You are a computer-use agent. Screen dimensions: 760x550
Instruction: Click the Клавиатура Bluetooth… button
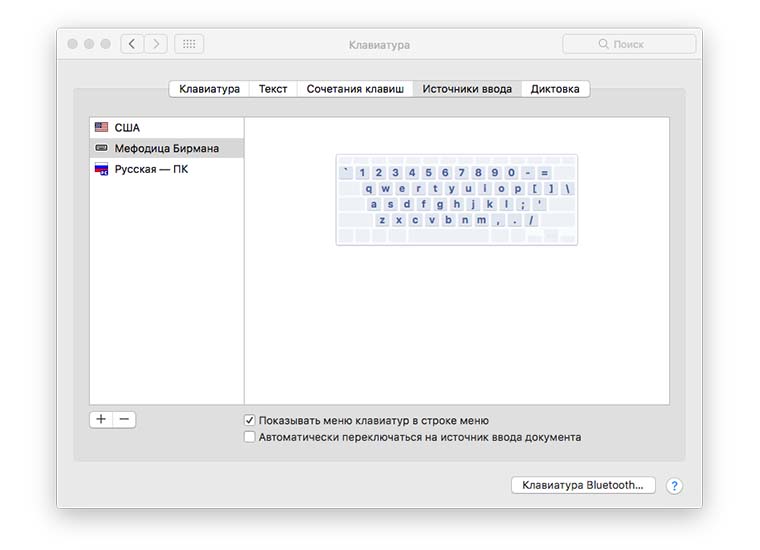pyautogui.click(x=583, y=485)
